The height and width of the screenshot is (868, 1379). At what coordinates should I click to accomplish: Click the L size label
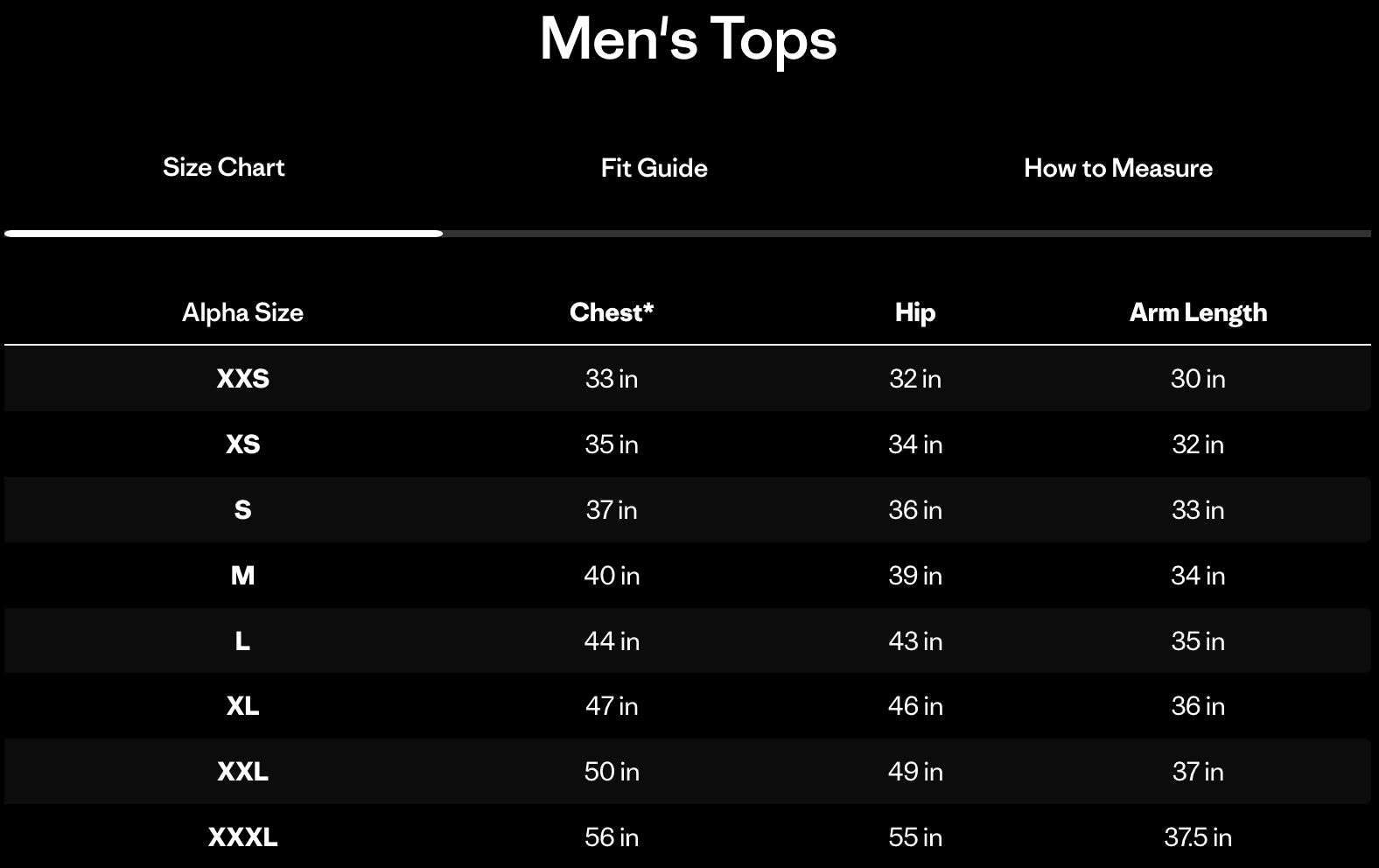pos(243,640)
